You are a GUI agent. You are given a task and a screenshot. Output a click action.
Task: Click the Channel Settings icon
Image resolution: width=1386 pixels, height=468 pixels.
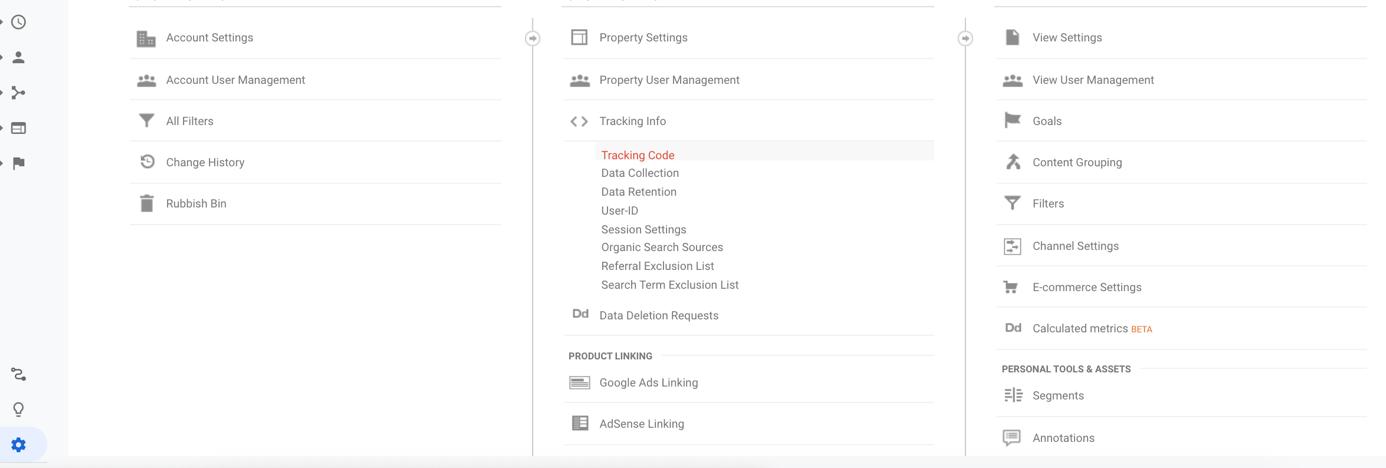pyautogui.click(x=1012, y=246)
